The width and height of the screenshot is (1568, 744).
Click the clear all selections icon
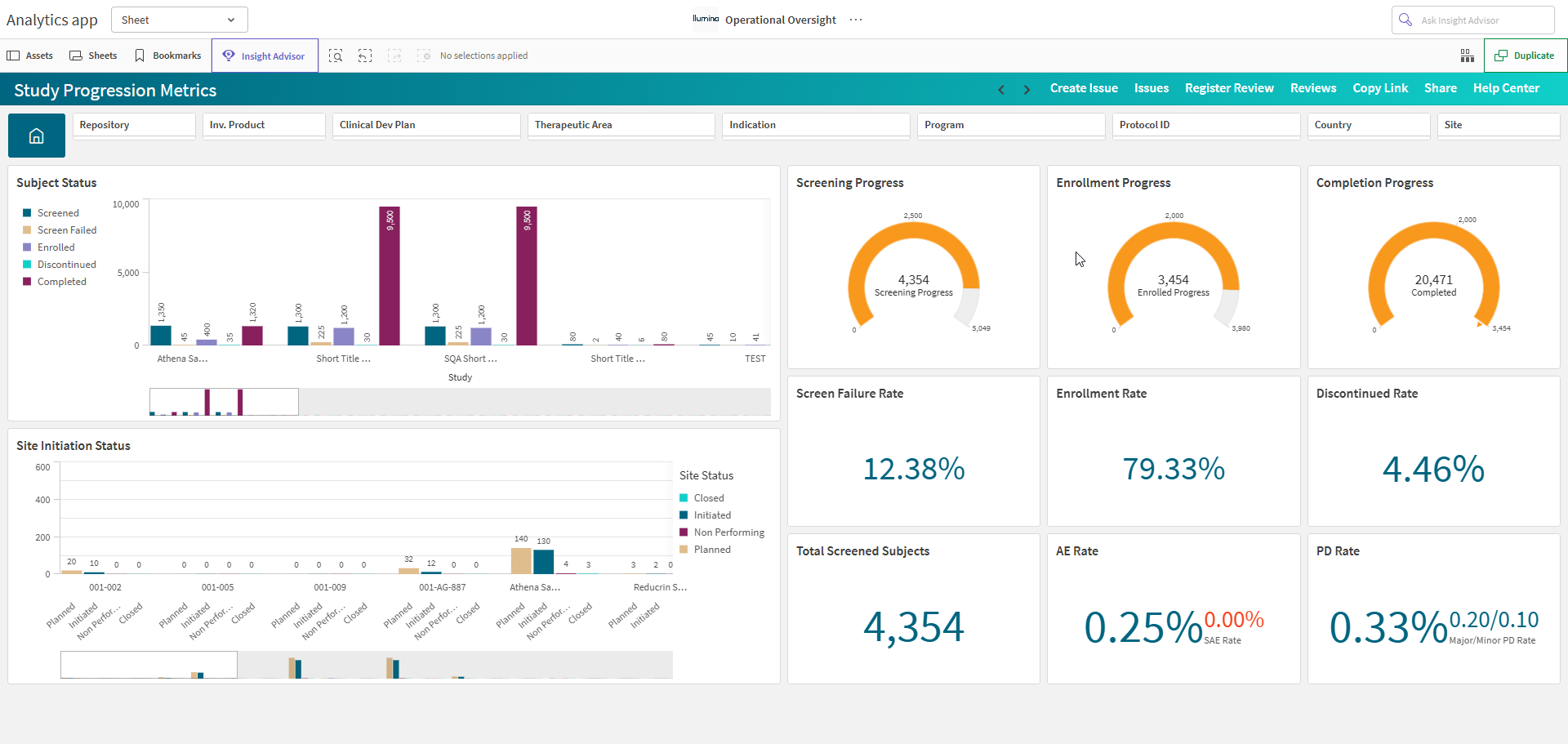pos(424,56)
